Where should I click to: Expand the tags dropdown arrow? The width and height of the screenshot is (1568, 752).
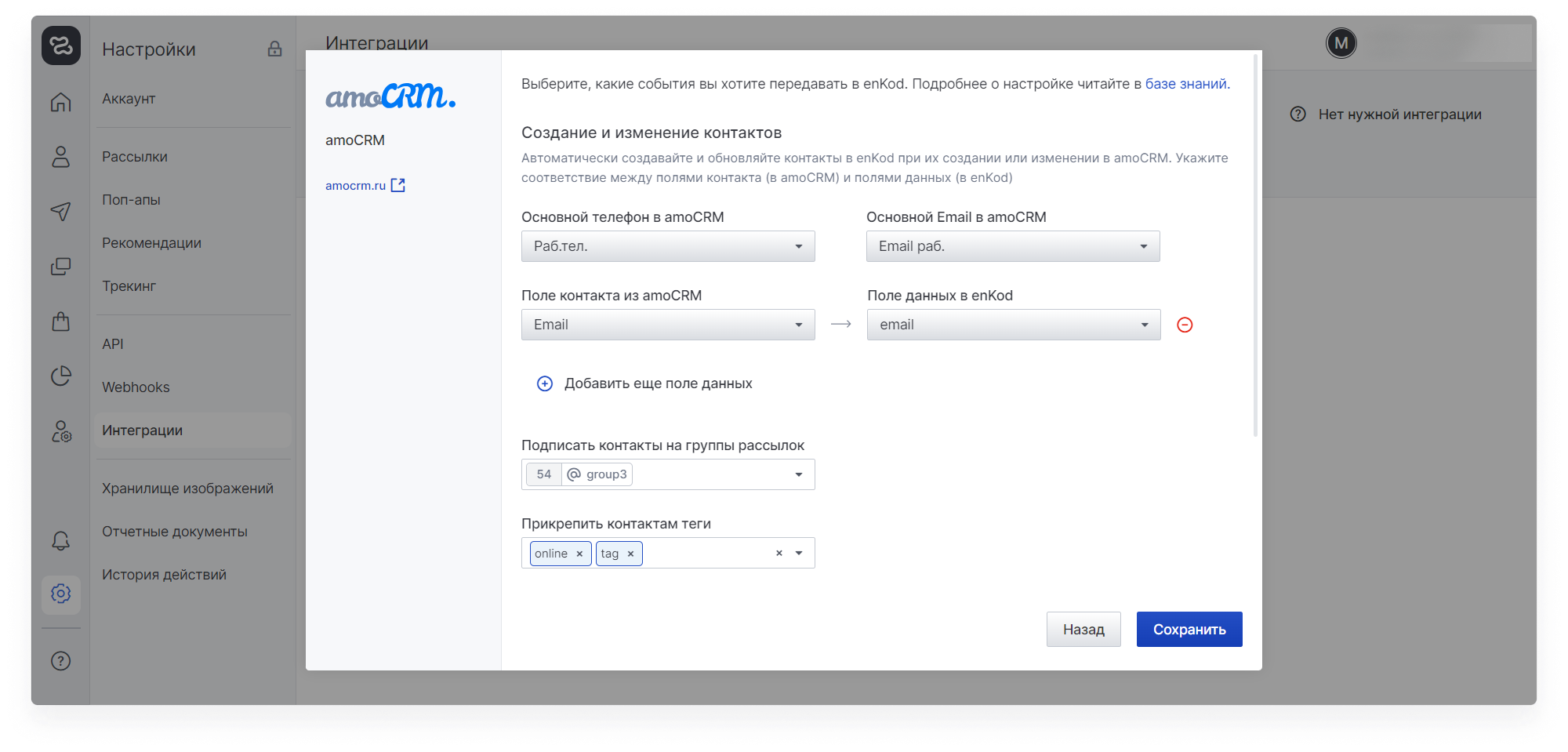click(x=799, y=553)
